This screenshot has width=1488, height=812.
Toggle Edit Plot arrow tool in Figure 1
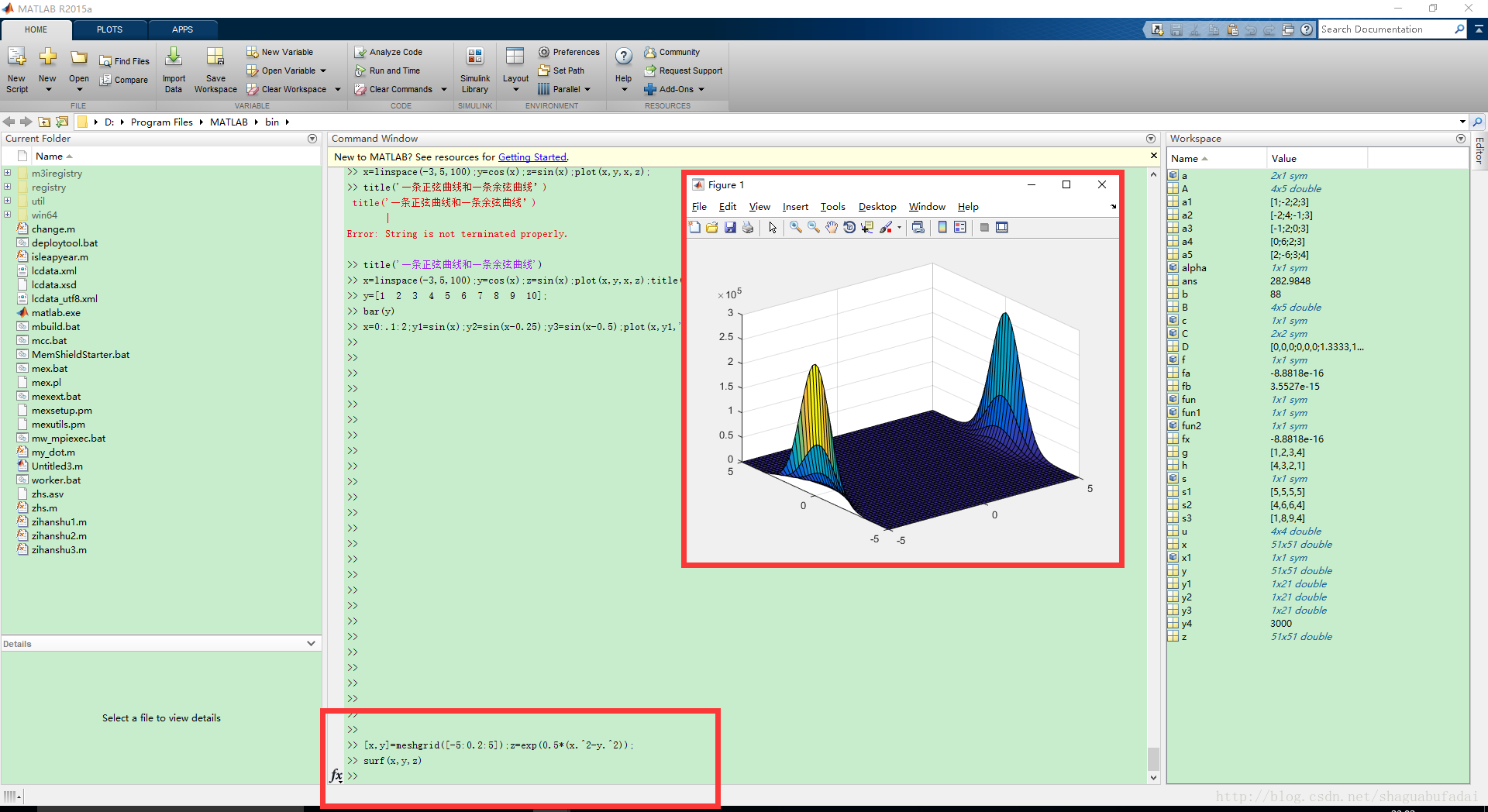tap(773, 227)
